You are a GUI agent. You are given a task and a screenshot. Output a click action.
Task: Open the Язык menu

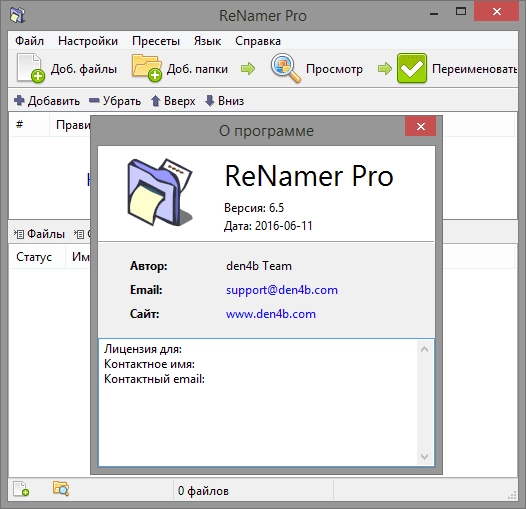click(x=207, y=41)
